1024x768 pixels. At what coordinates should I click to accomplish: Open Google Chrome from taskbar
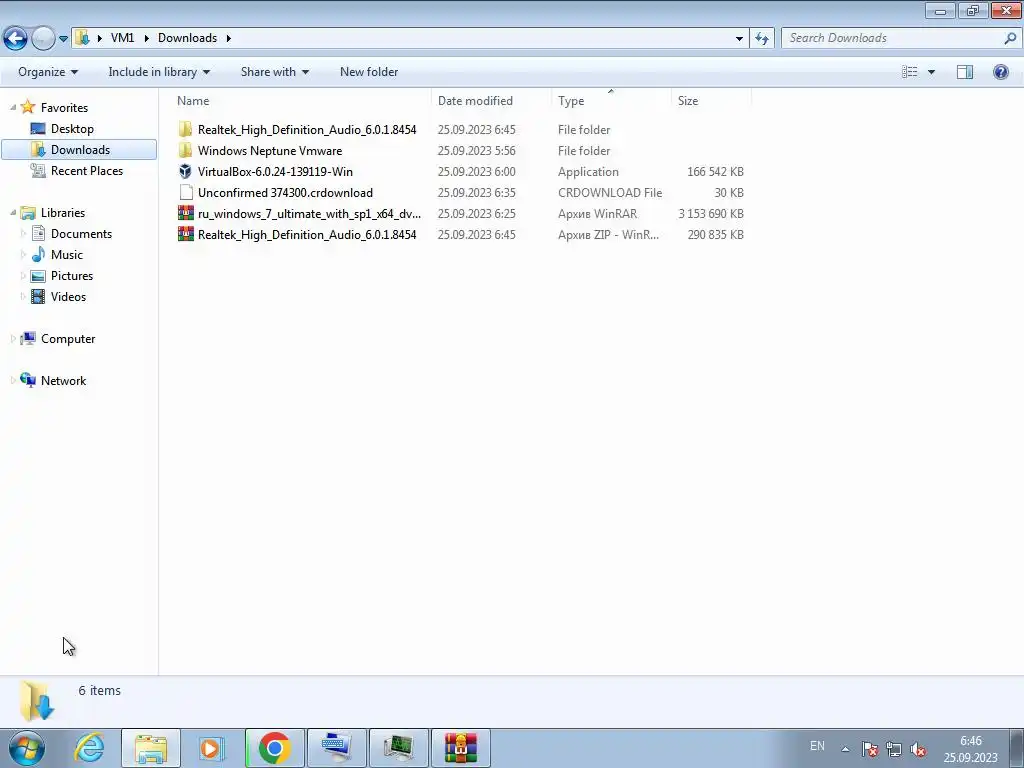[x=274, y=748]
